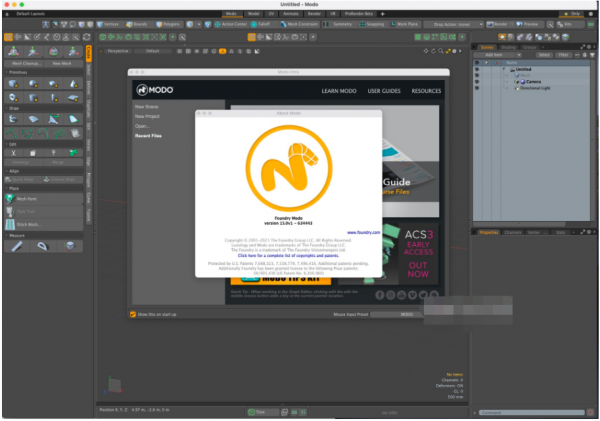Select Directional Light in the scene tree
The height and width of the screenshot is (421, 600).
click(x=535, y=88)
